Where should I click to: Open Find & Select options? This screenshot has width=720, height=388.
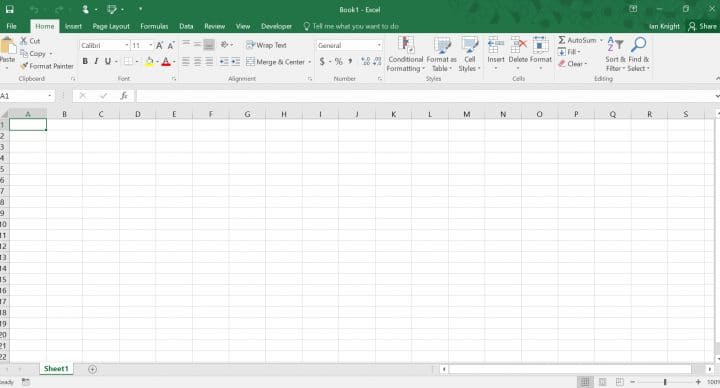[639, 54]
